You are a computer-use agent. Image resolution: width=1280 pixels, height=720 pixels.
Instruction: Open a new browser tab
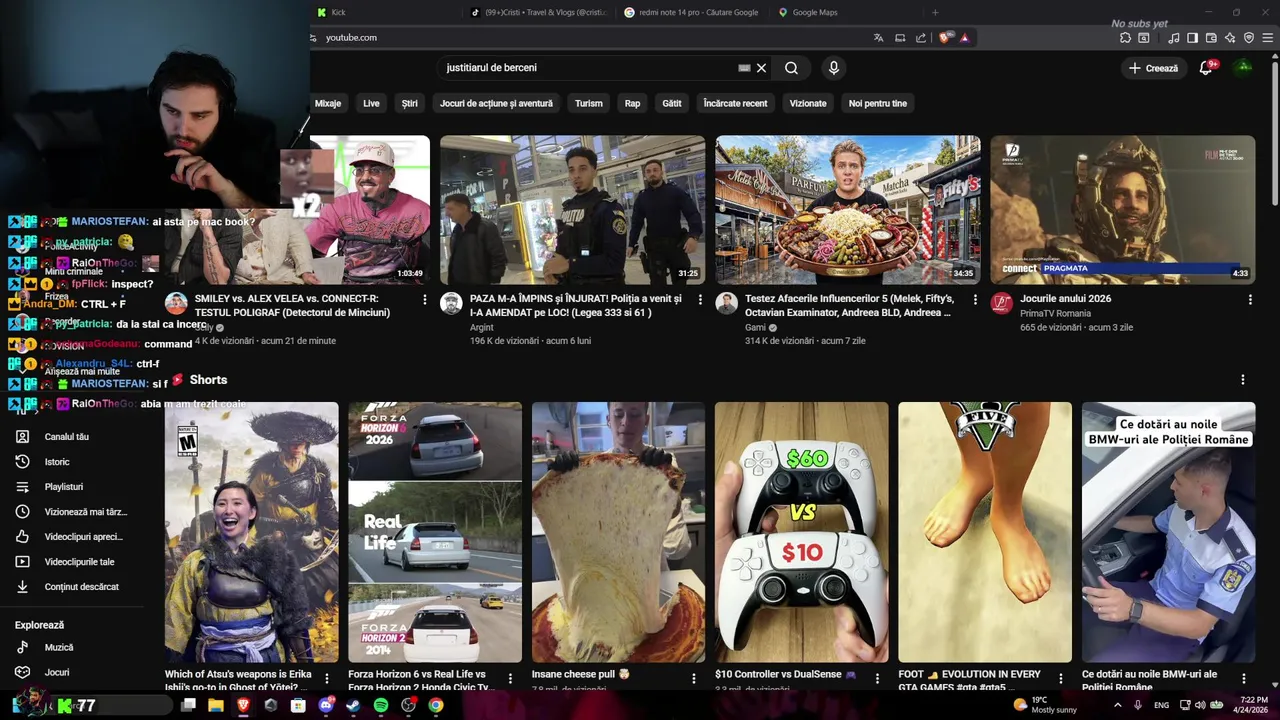[935, 12]
